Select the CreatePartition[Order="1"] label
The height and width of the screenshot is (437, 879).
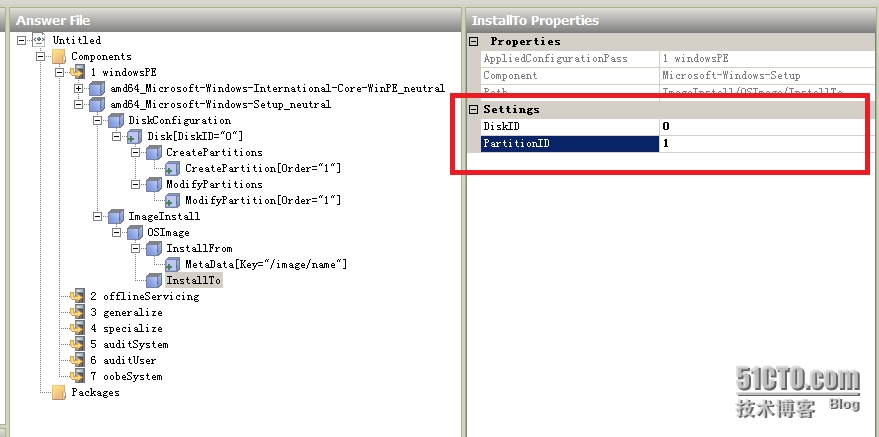(x=263, y=169)
